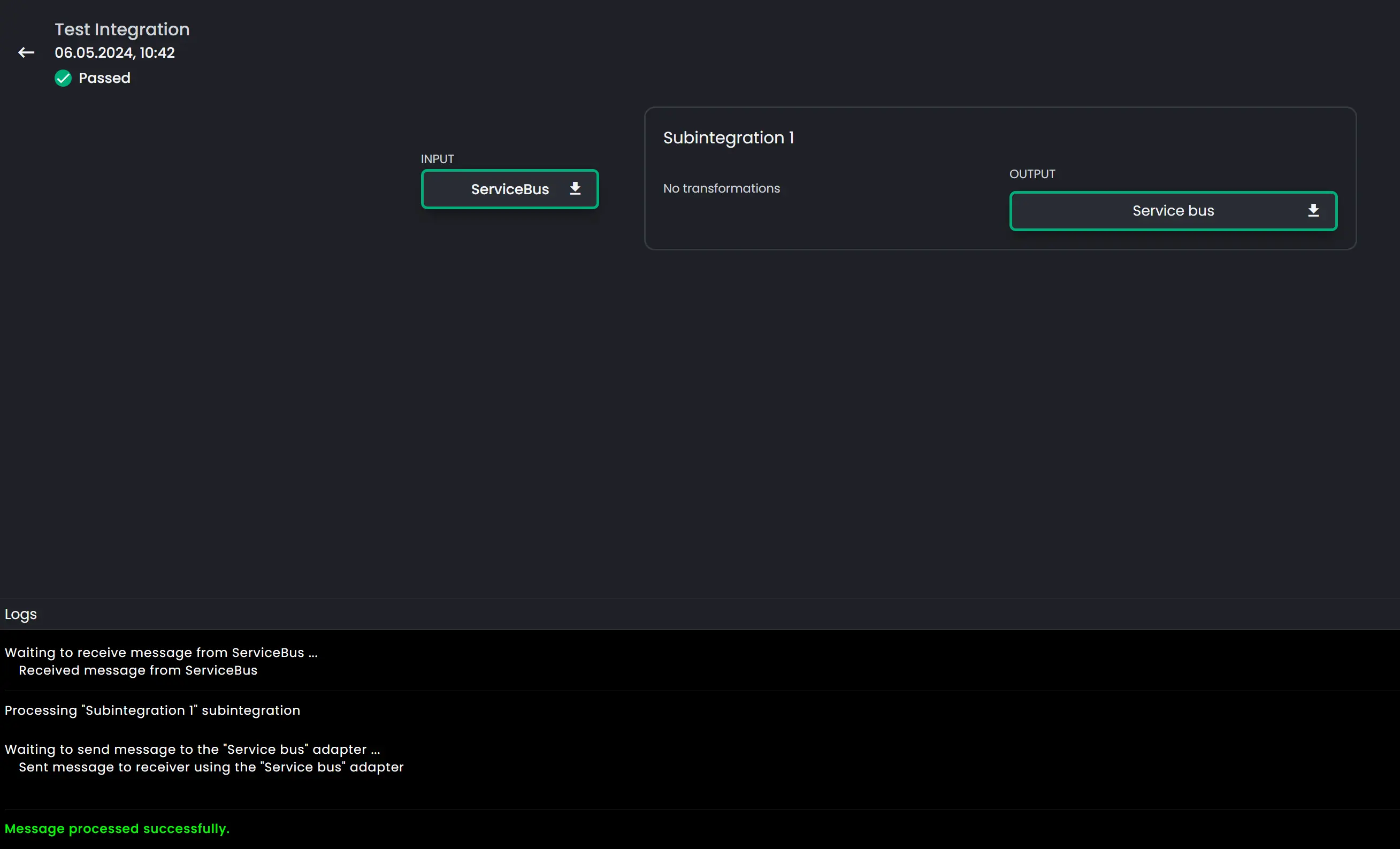Click the green checkmark next to Passed

[62, 78]
